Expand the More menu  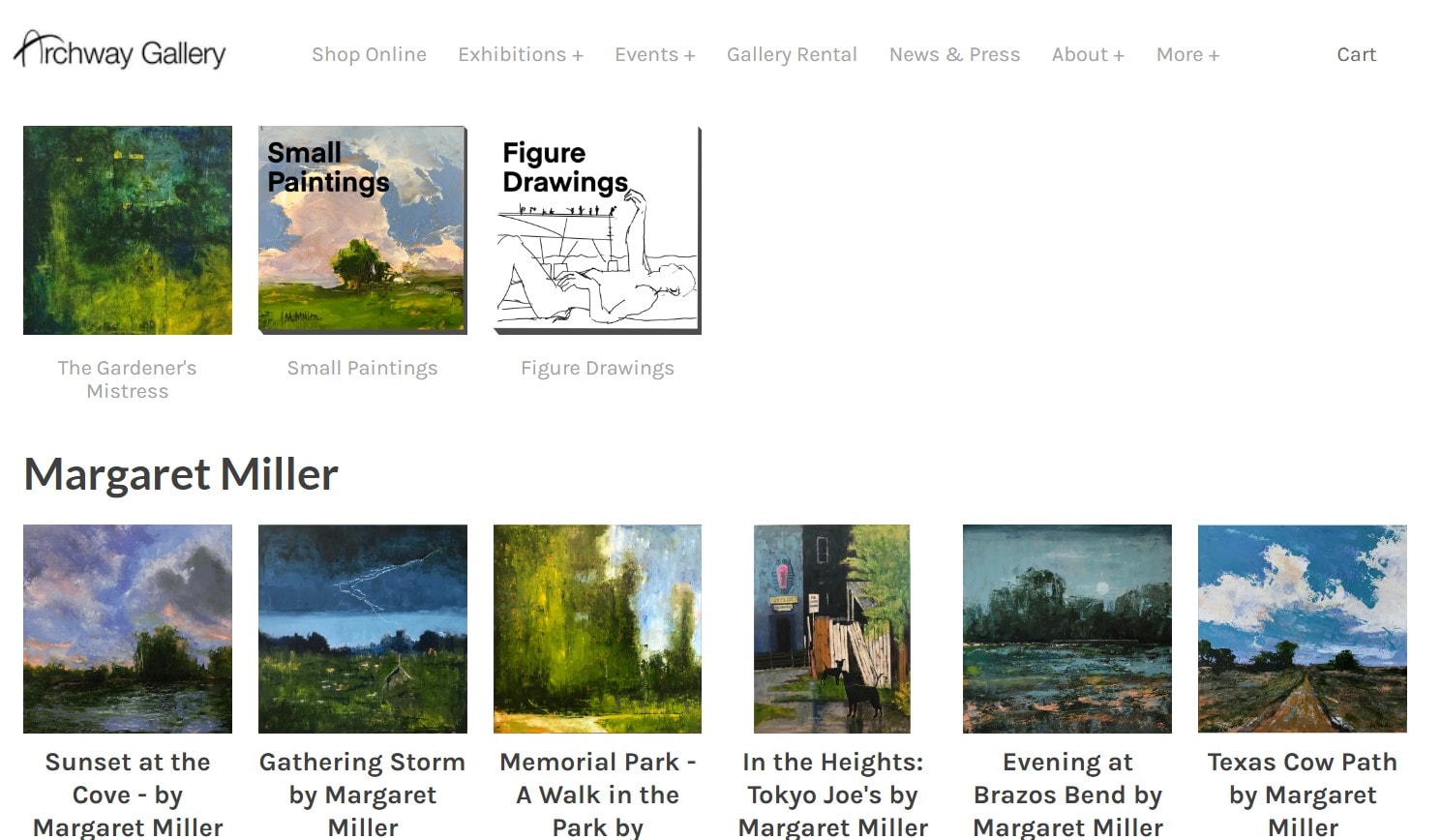[1187, 54]
